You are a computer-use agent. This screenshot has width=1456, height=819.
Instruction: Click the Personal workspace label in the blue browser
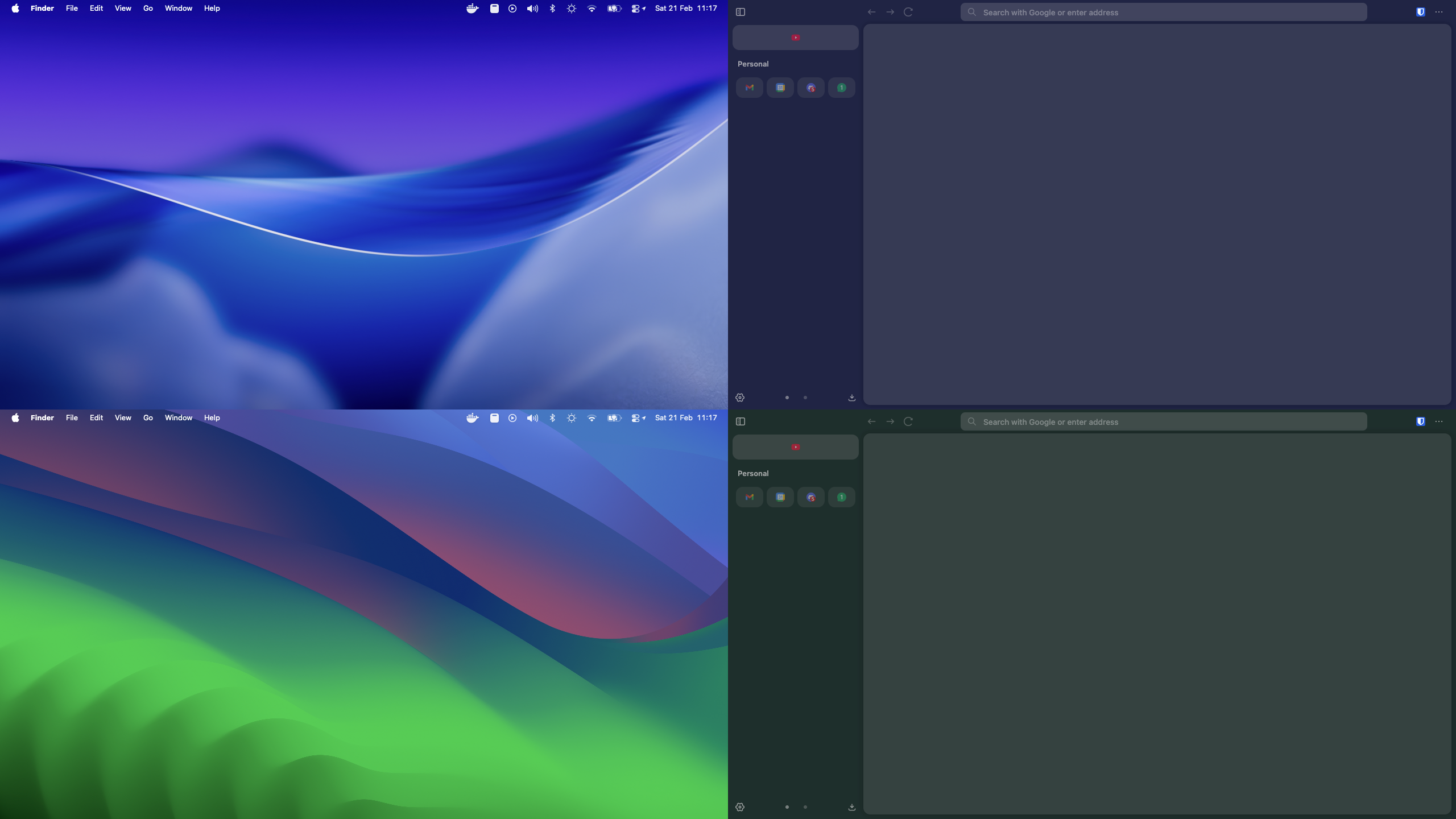(x=753, y=64)
